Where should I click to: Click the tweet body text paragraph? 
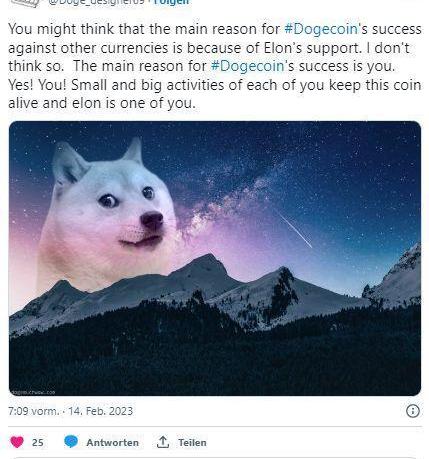click(215, 66)
